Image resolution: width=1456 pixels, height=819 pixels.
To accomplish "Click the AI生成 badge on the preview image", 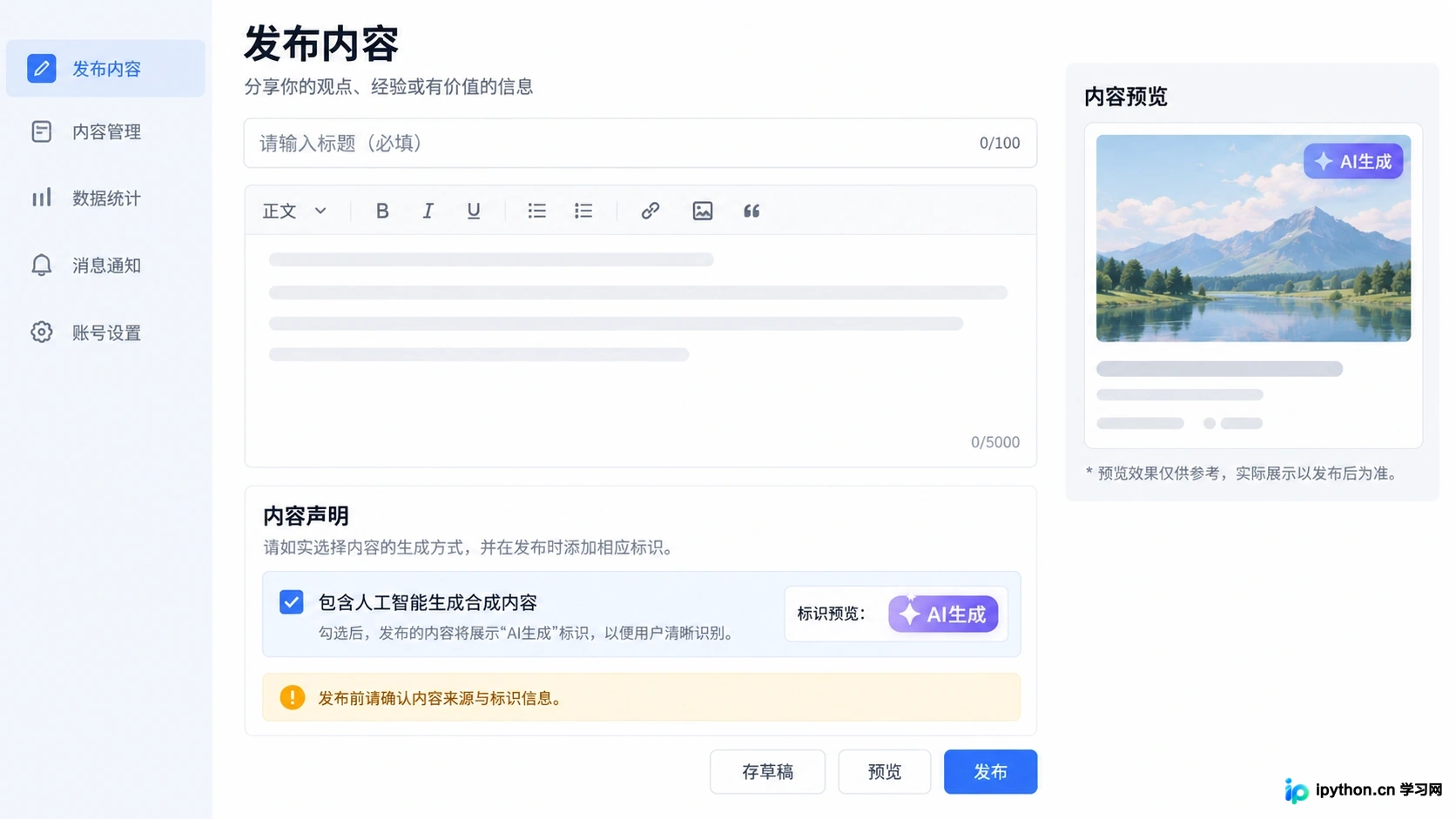I will (x=1353, y=161).
